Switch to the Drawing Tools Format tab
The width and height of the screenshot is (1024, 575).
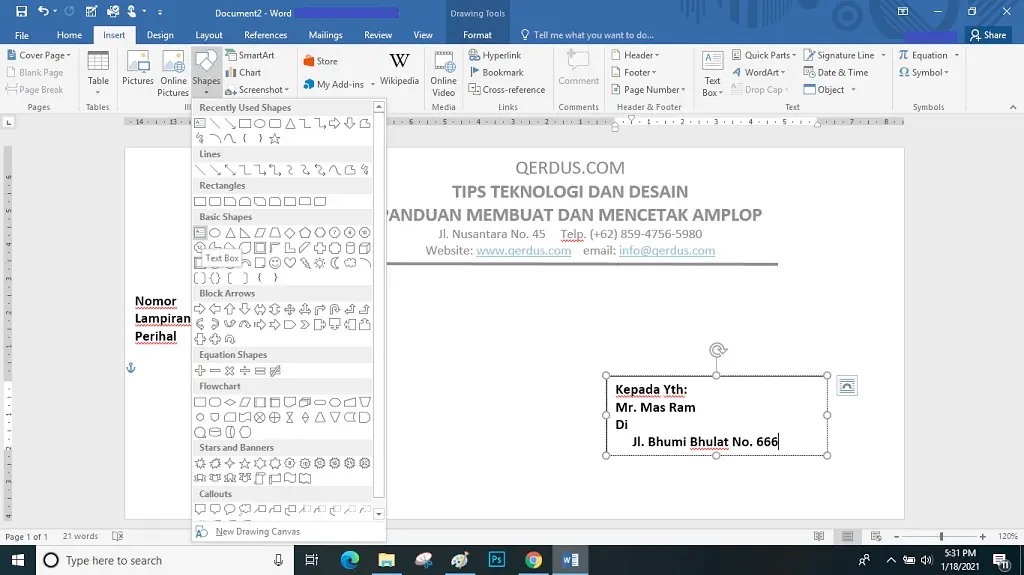click(x=477, y=35)
